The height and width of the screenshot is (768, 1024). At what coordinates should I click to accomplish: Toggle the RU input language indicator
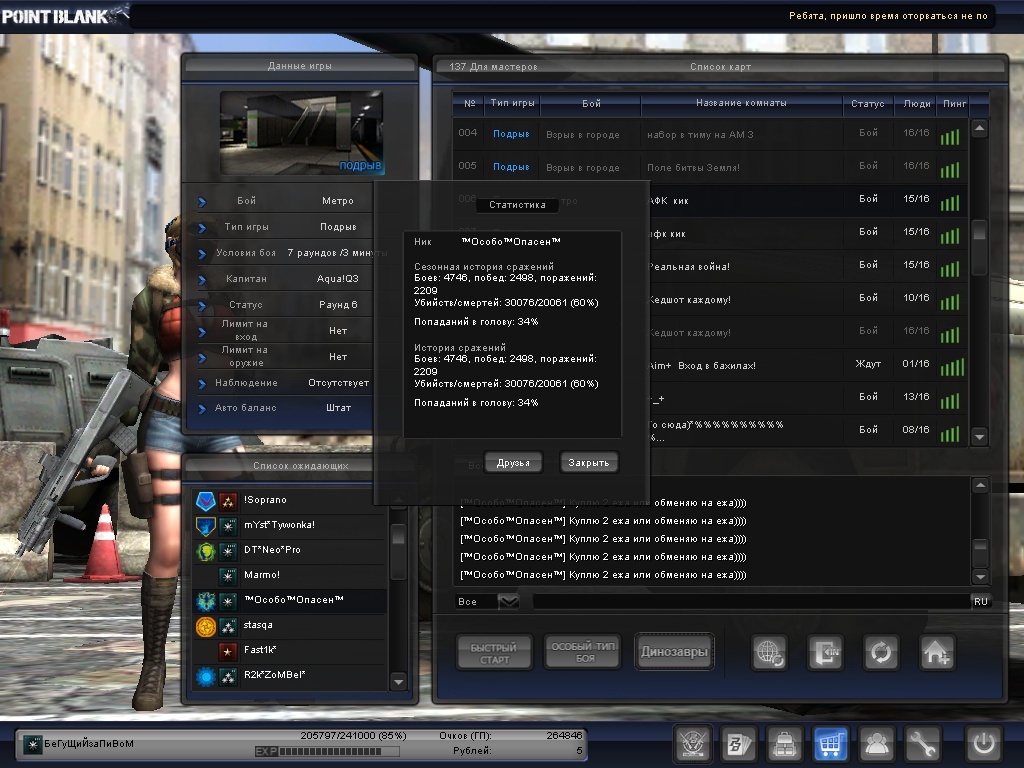981,601
